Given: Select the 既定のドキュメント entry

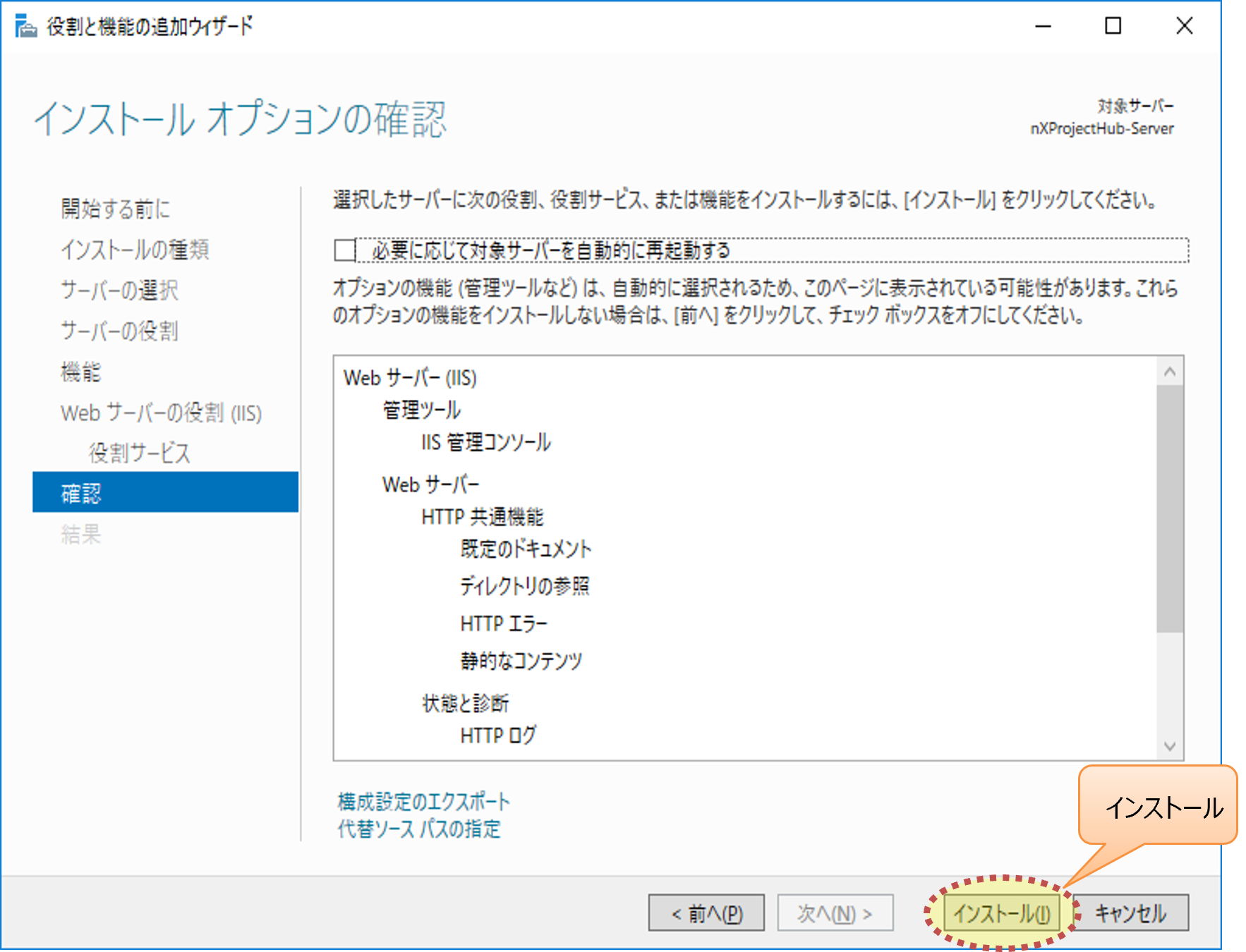Looking at the screenshot, I should point(526,549).
